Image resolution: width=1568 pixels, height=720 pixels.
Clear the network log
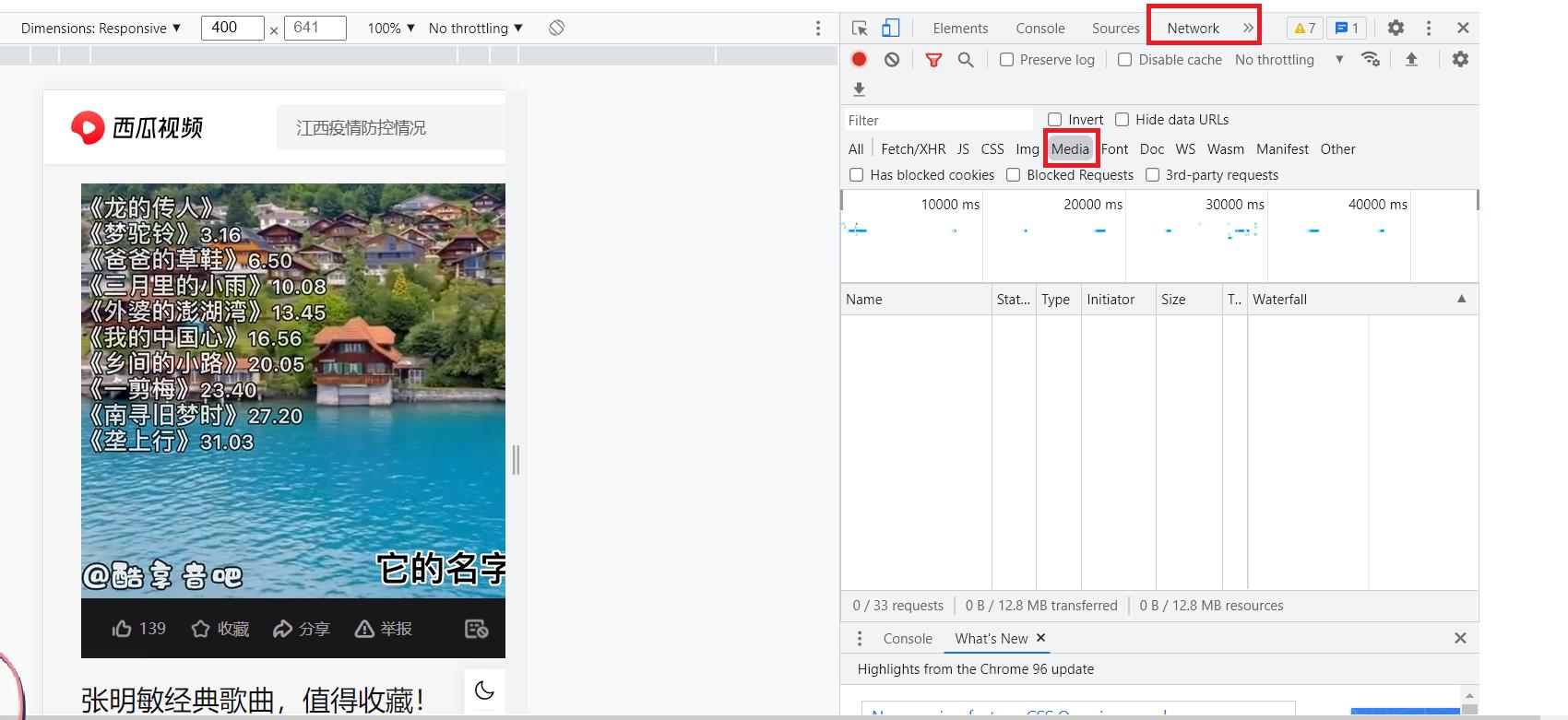[891, 59]
